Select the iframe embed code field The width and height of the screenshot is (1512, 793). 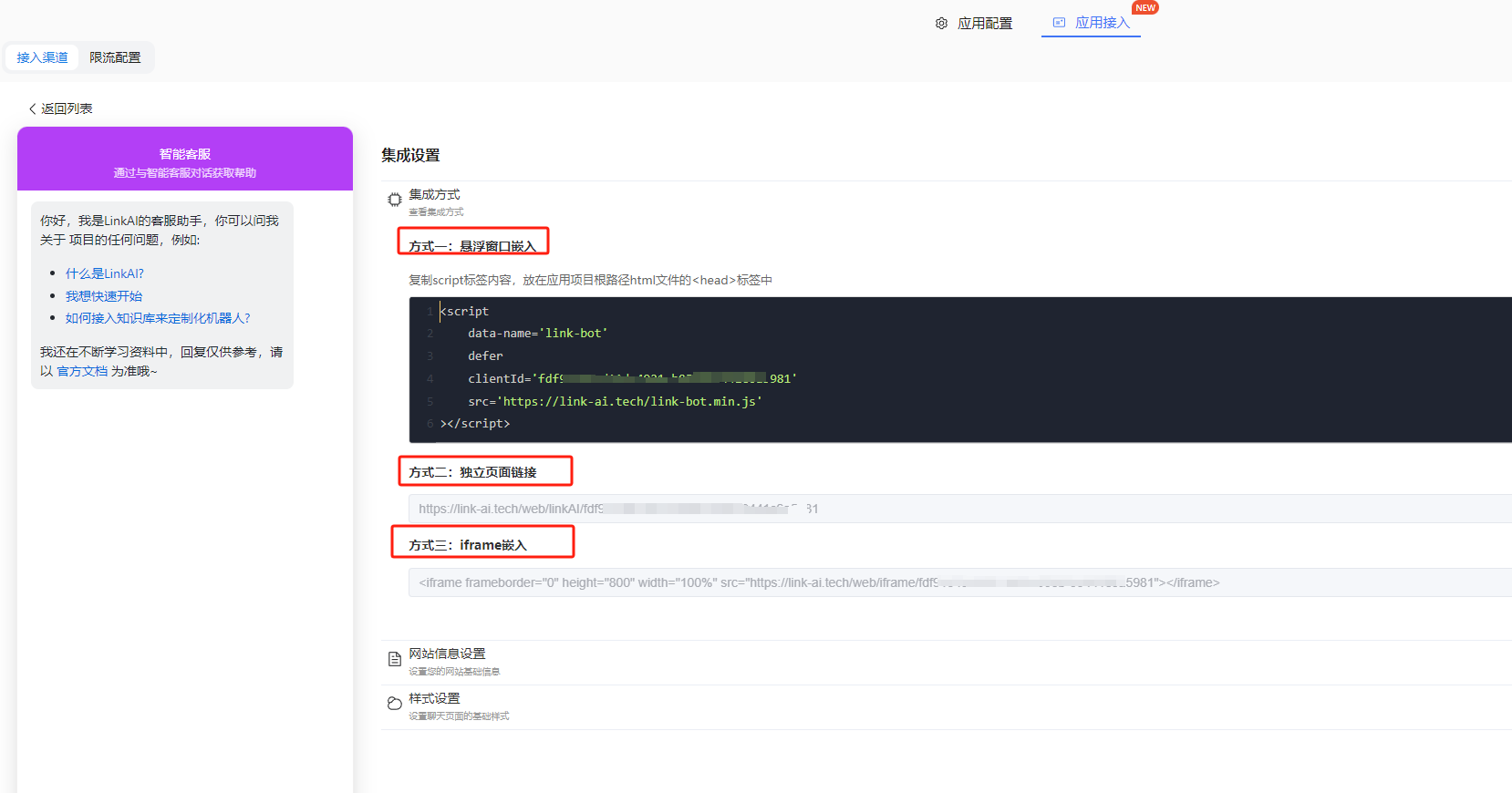[x=960, y=582]
